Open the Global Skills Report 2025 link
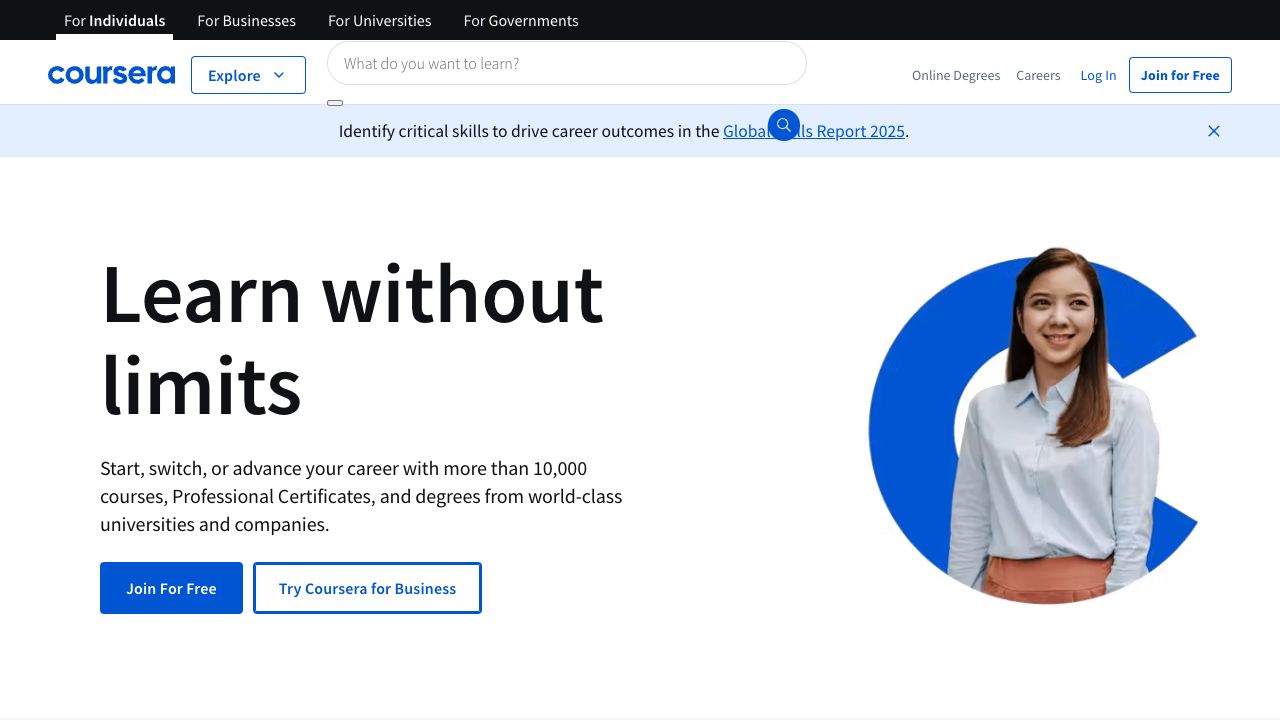1280x720 pixels. pos(850,131)
